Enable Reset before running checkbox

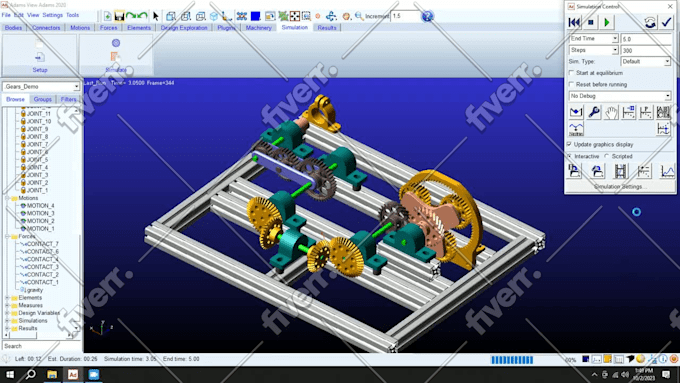coord(572,84)
